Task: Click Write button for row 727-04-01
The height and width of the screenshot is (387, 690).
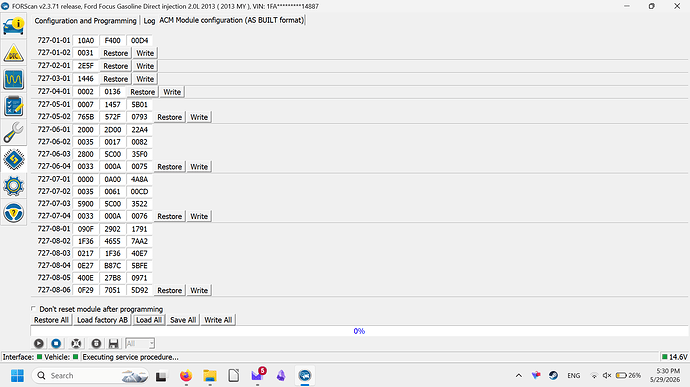Action: pyautogui.click(x=172, y=92)
